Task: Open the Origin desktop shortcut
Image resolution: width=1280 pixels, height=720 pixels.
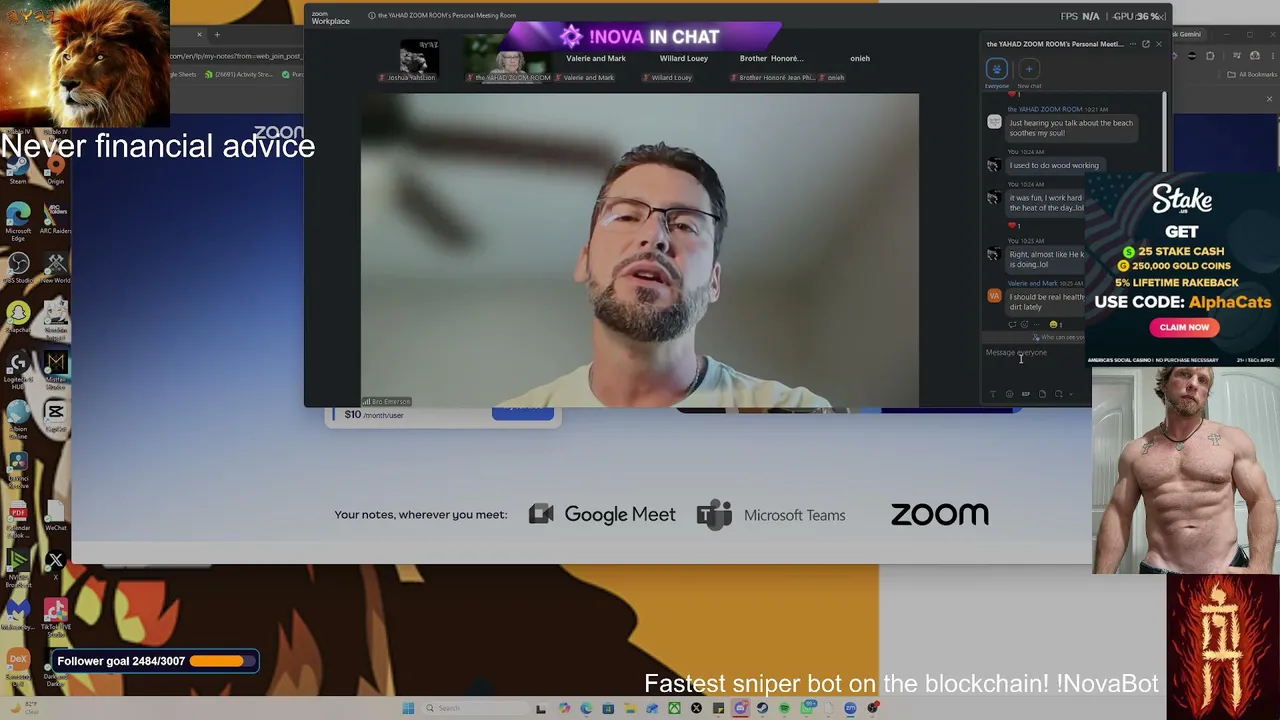Action: [x=55, y=170]
